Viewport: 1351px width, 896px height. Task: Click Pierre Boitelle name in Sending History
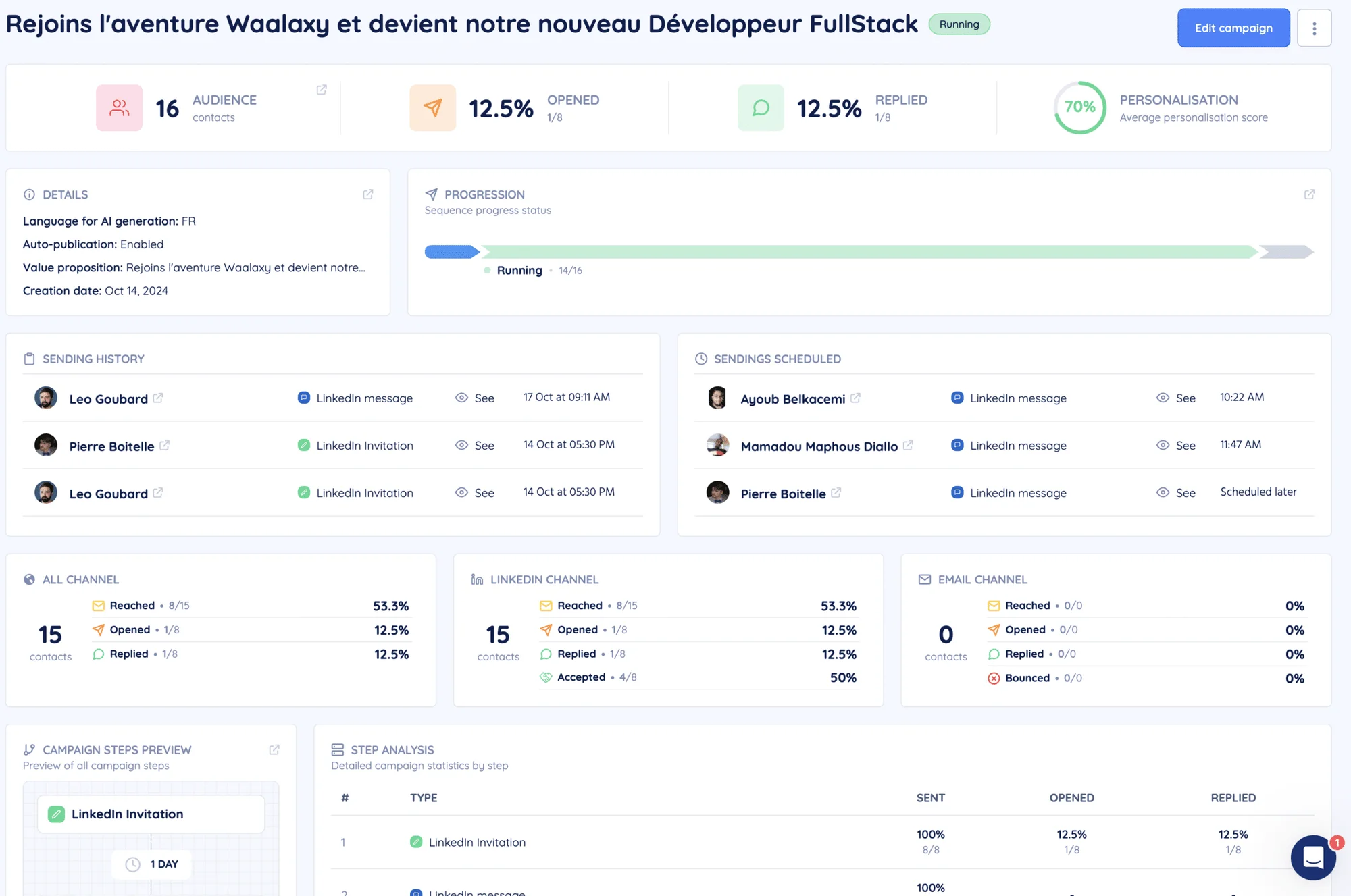click(x=111, y=446)
